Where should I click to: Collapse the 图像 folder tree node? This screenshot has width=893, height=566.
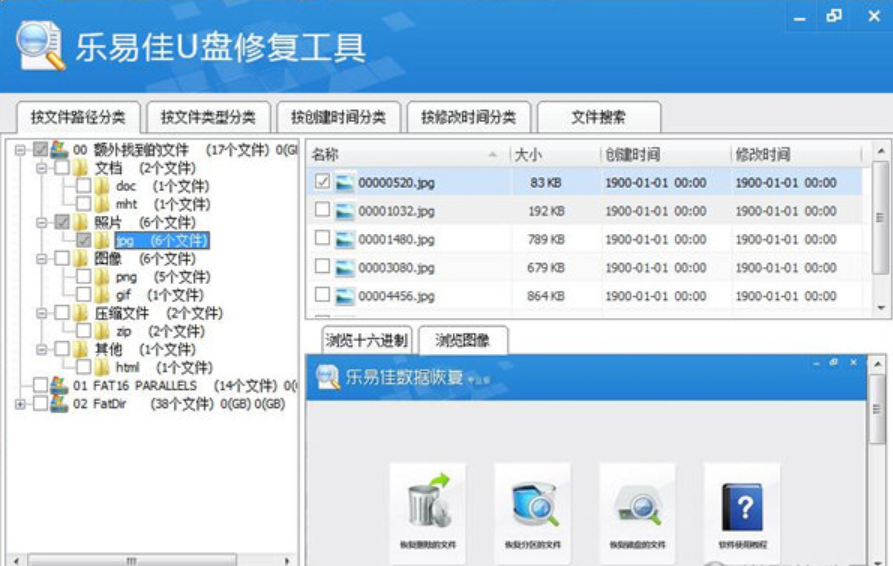(41, 258)
